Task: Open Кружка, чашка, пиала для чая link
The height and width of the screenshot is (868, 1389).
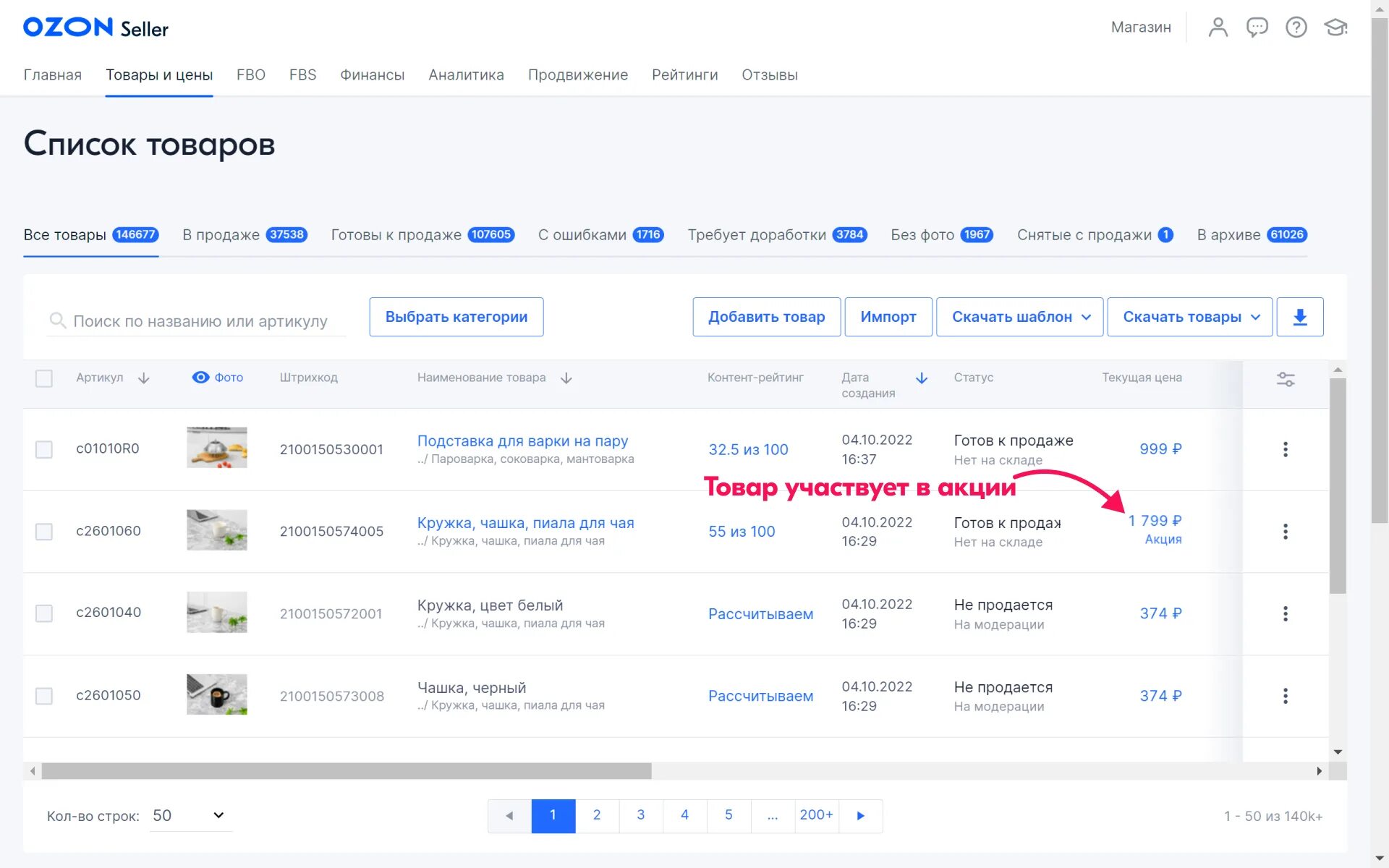Action: (x=526, y=523)
